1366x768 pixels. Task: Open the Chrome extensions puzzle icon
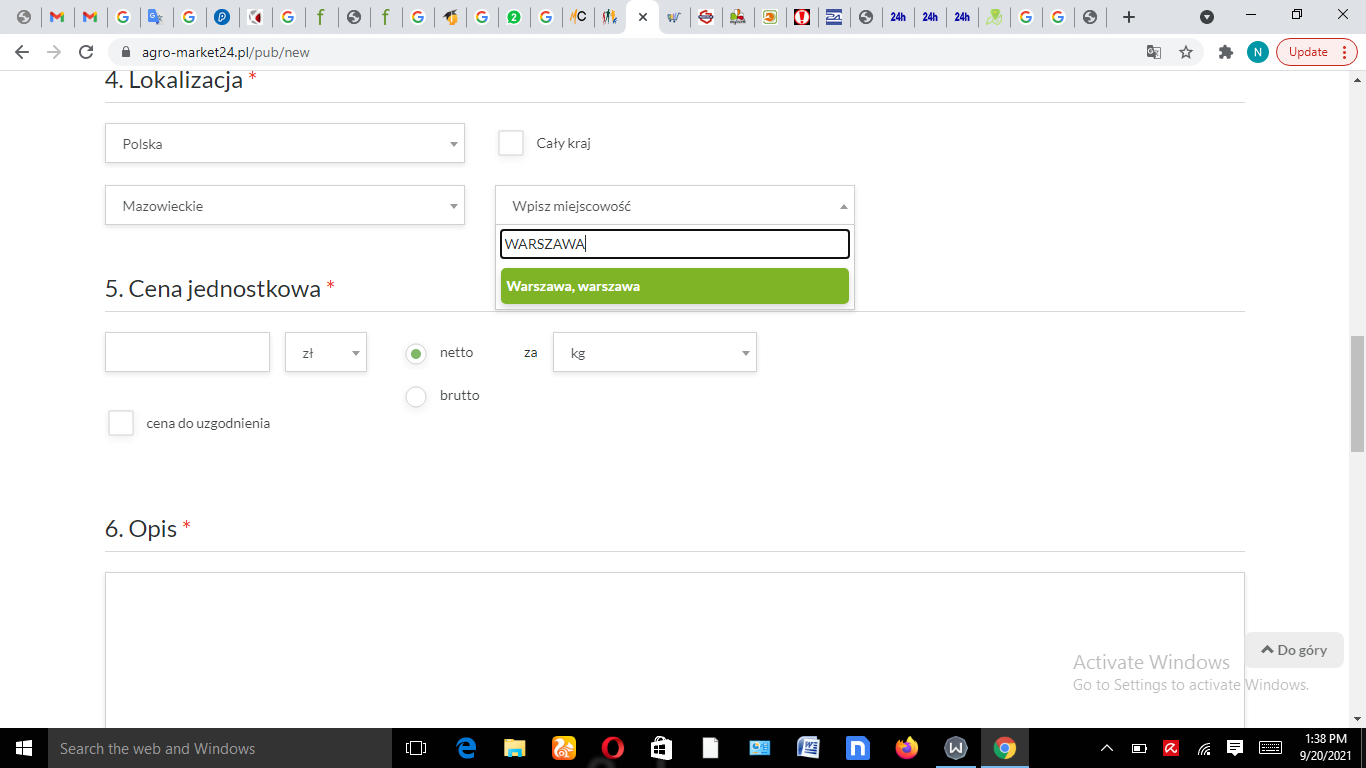[x=1226, y=52]
